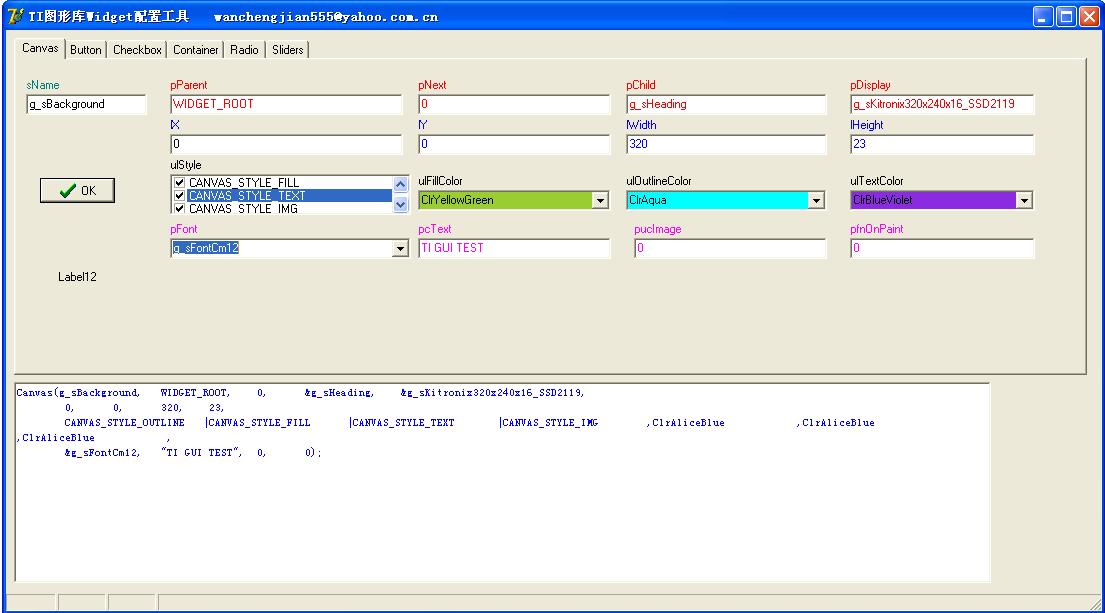Click the lWidth field showing 320
Viewport: 1105px width, 613px height.
(726, 144)
